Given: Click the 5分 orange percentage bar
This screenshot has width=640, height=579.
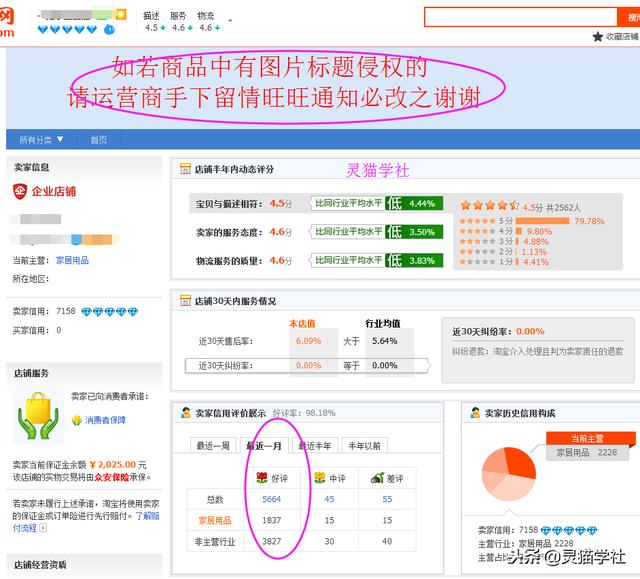Looking at the screenshot, I should [542, 221].
